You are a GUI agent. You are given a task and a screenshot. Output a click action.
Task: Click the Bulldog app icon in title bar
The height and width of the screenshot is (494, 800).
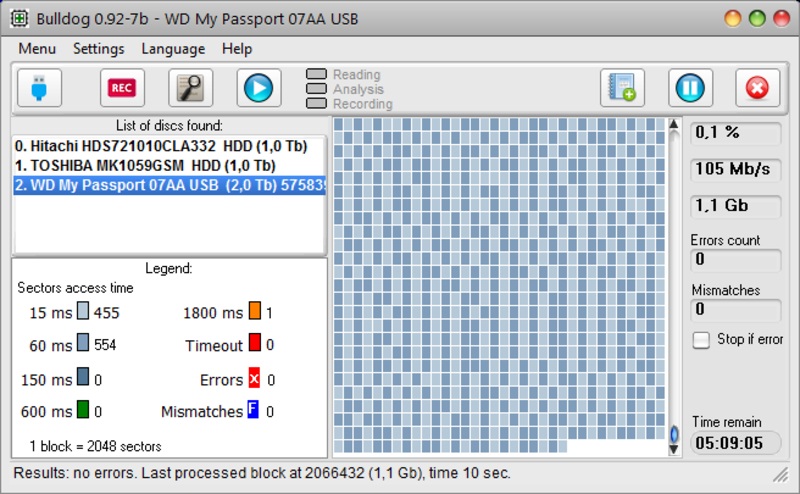[19, 19]
